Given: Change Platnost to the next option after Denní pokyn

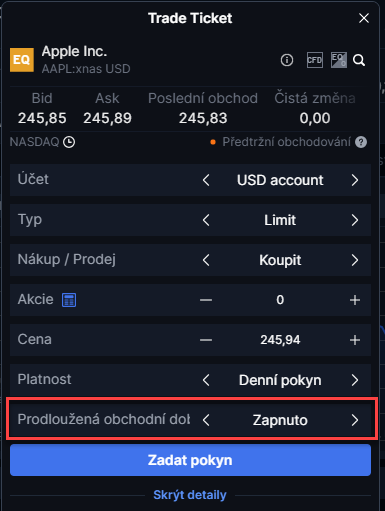Looking at the screenshot, I should pyautogui.click(x=355, y=380).
